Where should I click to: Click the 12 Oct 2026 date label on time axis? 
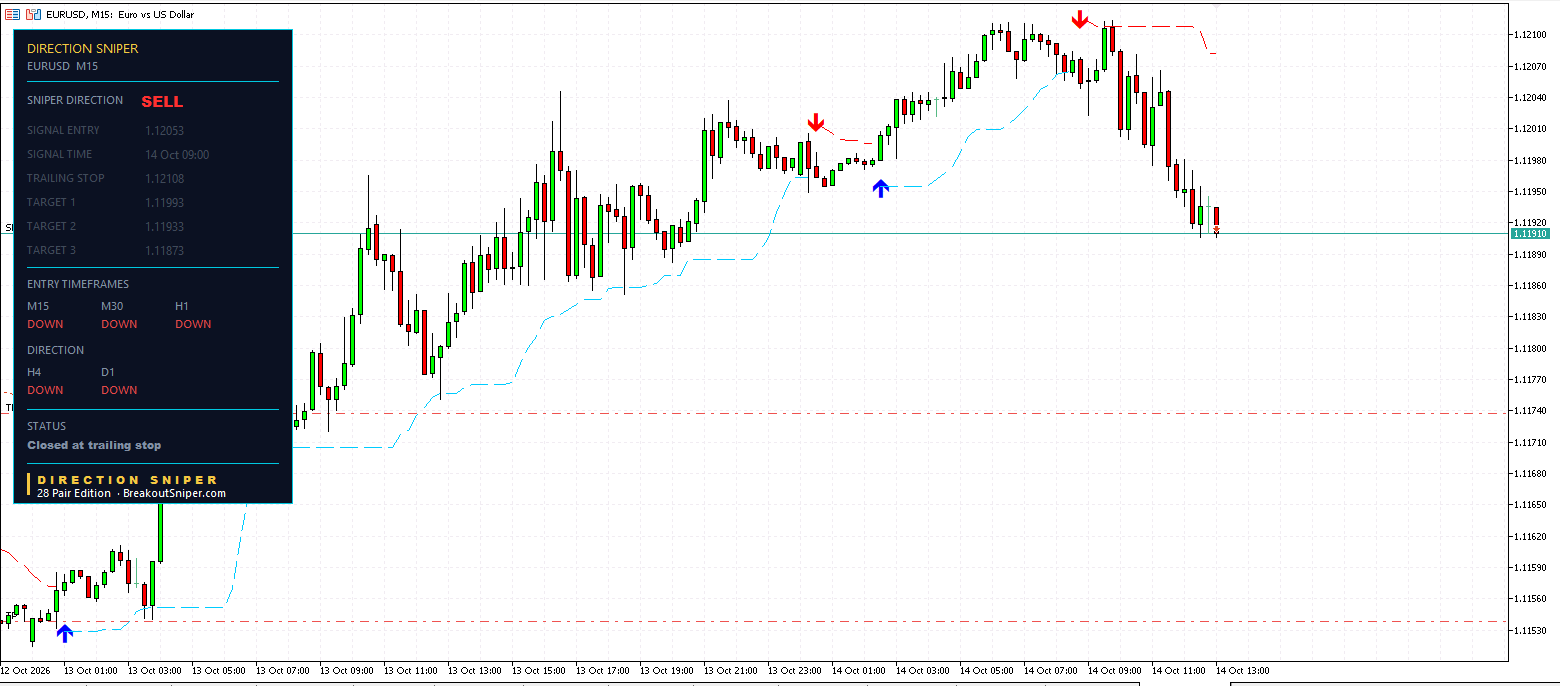(25, 670)
